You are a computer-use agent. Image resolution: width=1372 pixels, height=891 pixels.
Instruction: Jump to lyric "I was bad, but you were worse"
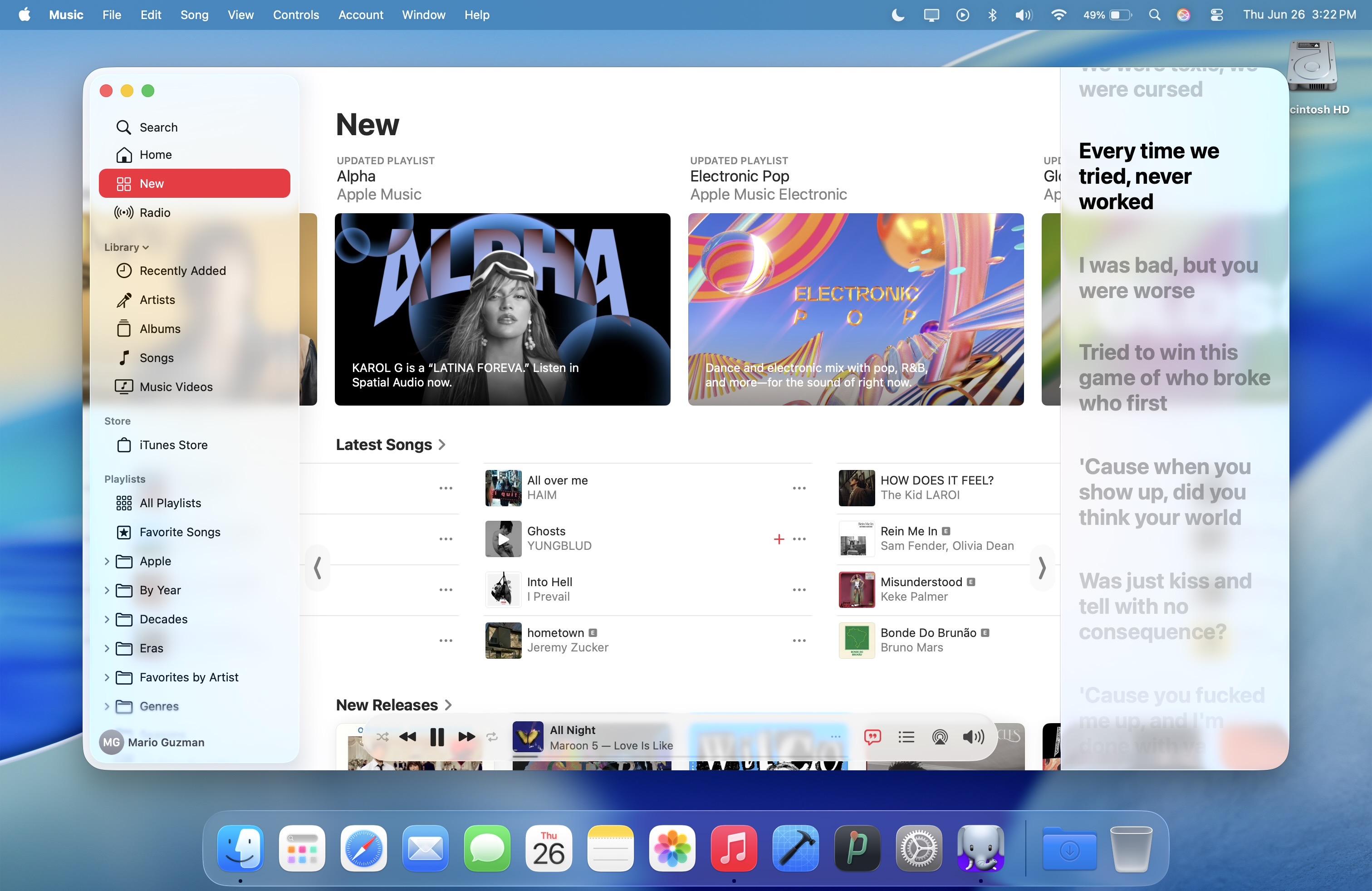pyautogui.click(x=1168, y=278)
